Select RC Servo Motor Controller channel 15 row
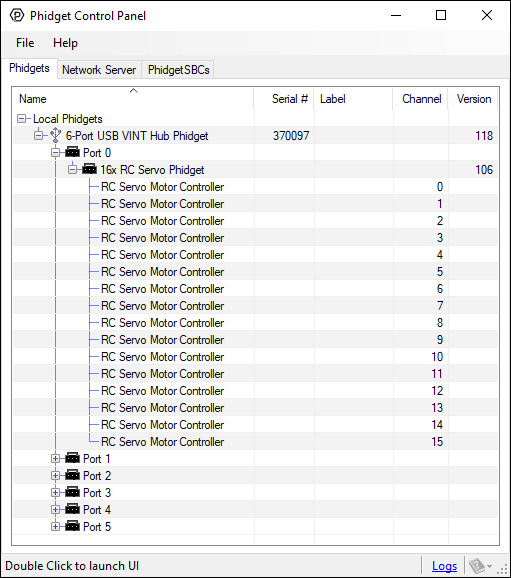The height and width of the screenshot is (578, 511). coord(256,441)
